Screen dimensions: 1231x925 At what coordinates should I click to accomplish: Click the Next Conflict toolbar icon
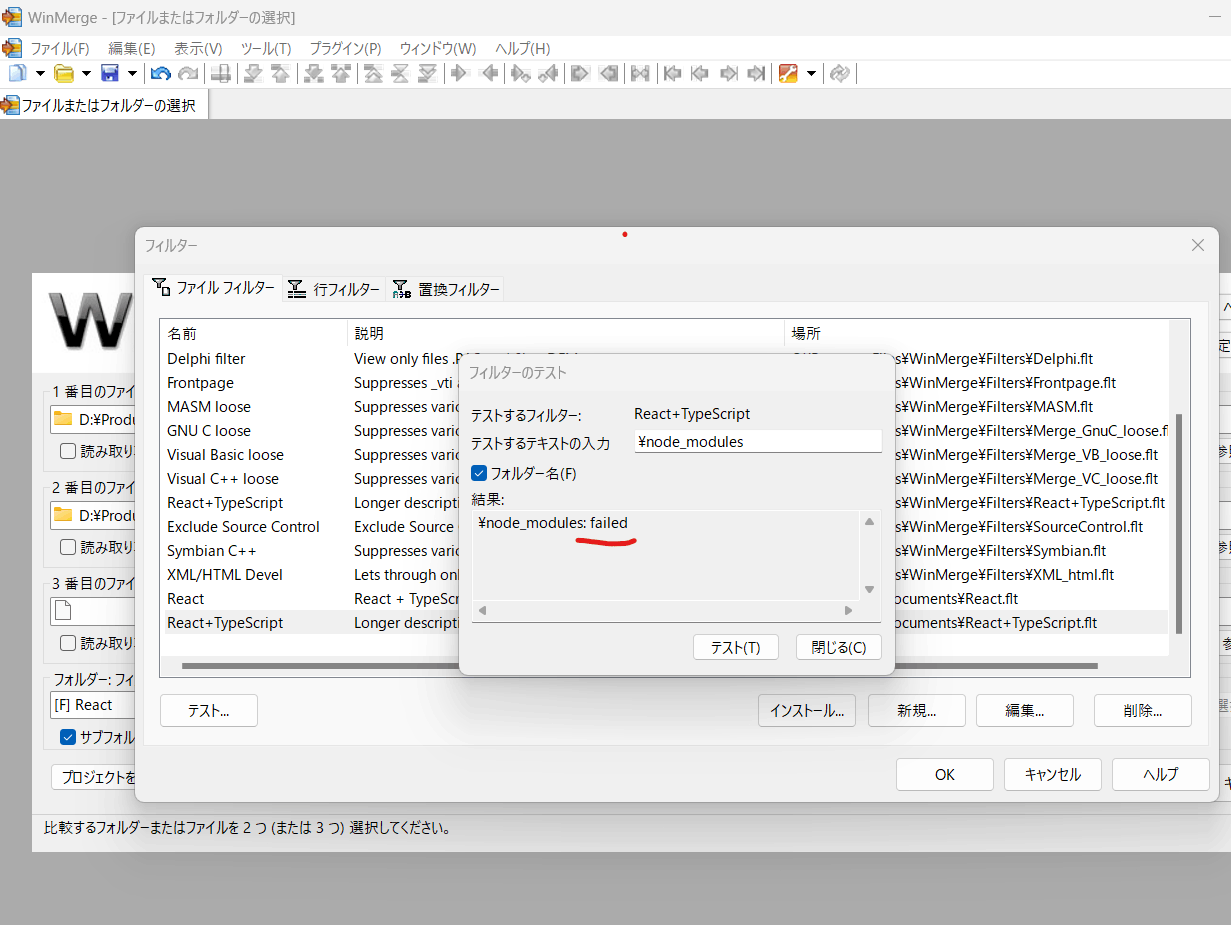(313, 73)
